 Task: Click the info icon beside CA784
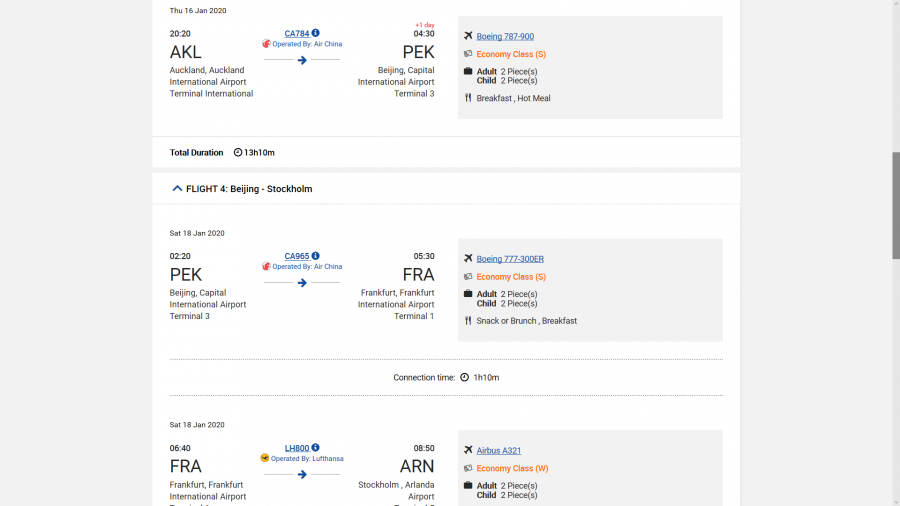click(316, 33)
